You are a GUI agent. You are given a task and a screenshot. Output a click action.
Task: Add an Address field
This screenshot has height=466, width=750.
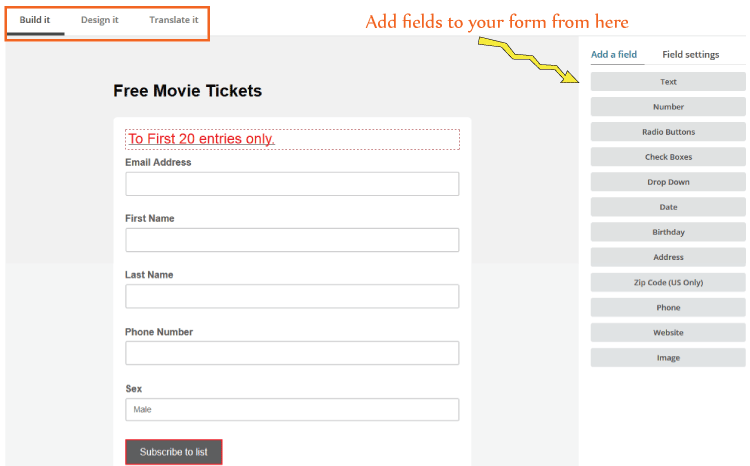coord(668,257)
